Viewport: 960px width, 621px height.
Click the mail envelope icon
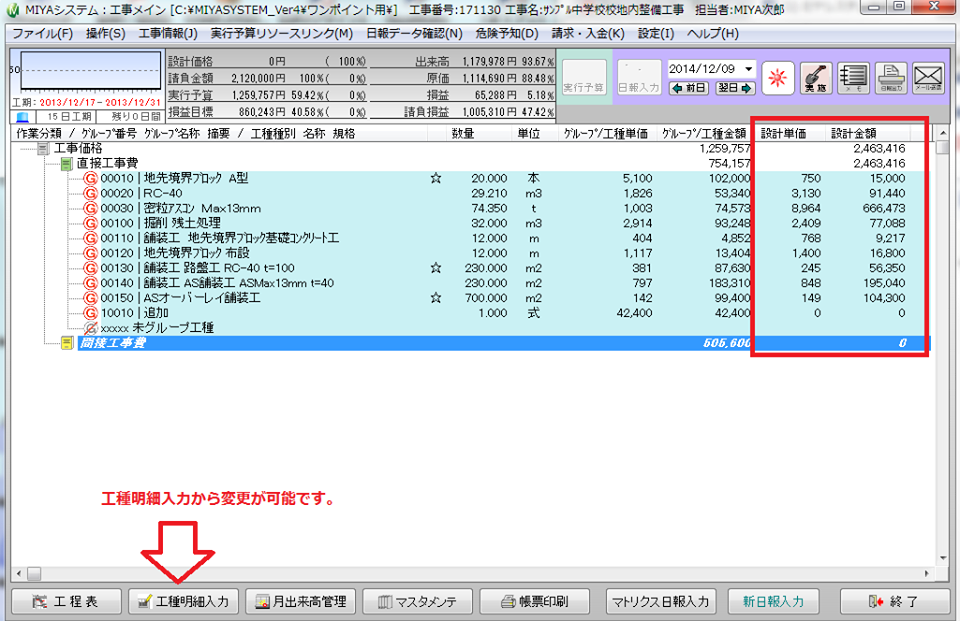coord(928,78)
